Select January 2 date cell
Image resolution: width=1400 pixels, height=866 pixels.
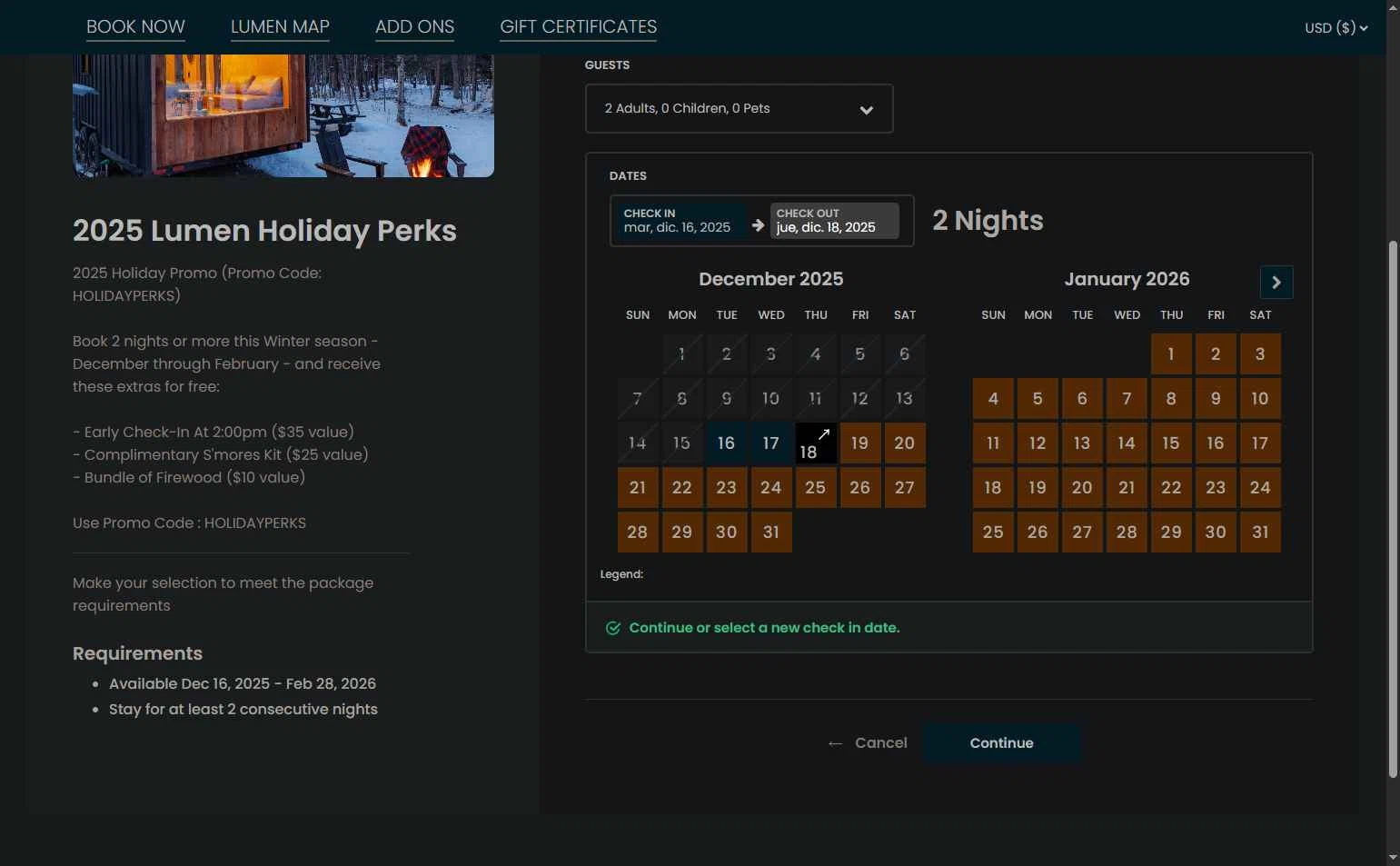tap(1216, 354)
